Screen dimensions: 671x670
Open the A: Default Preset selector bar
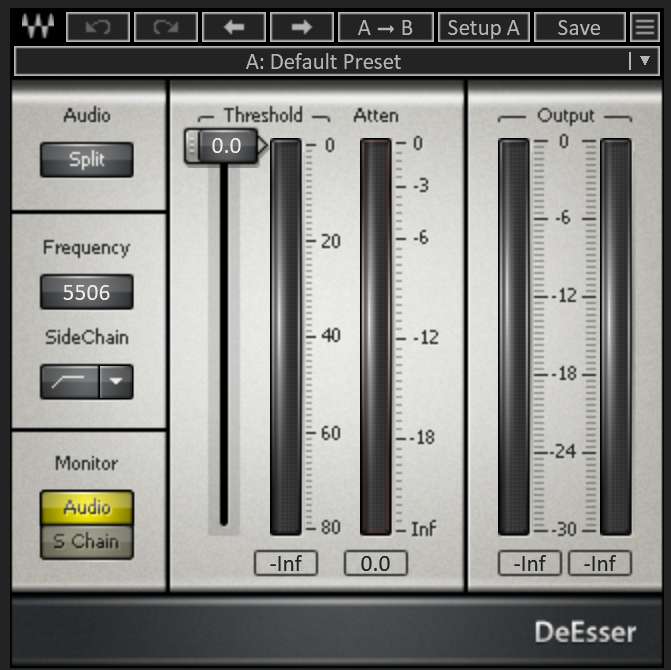323,61
